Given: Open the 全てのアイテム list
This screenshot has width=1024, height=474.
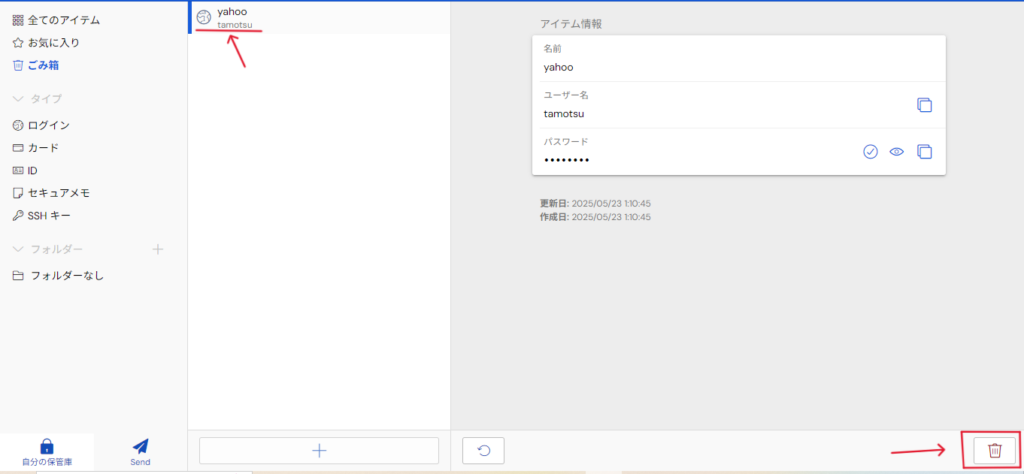Looking at the screenshot, I should pos(56,20).
